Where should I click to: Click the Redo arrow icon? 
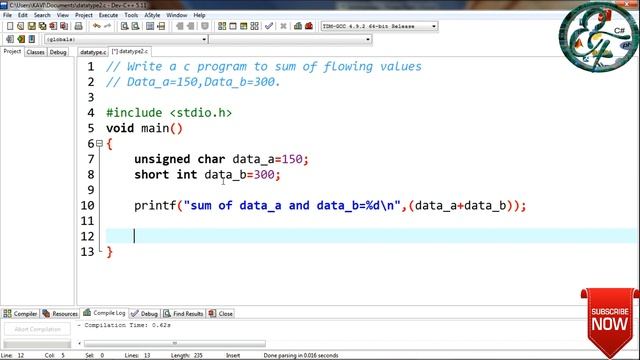[x=108, y=26]
